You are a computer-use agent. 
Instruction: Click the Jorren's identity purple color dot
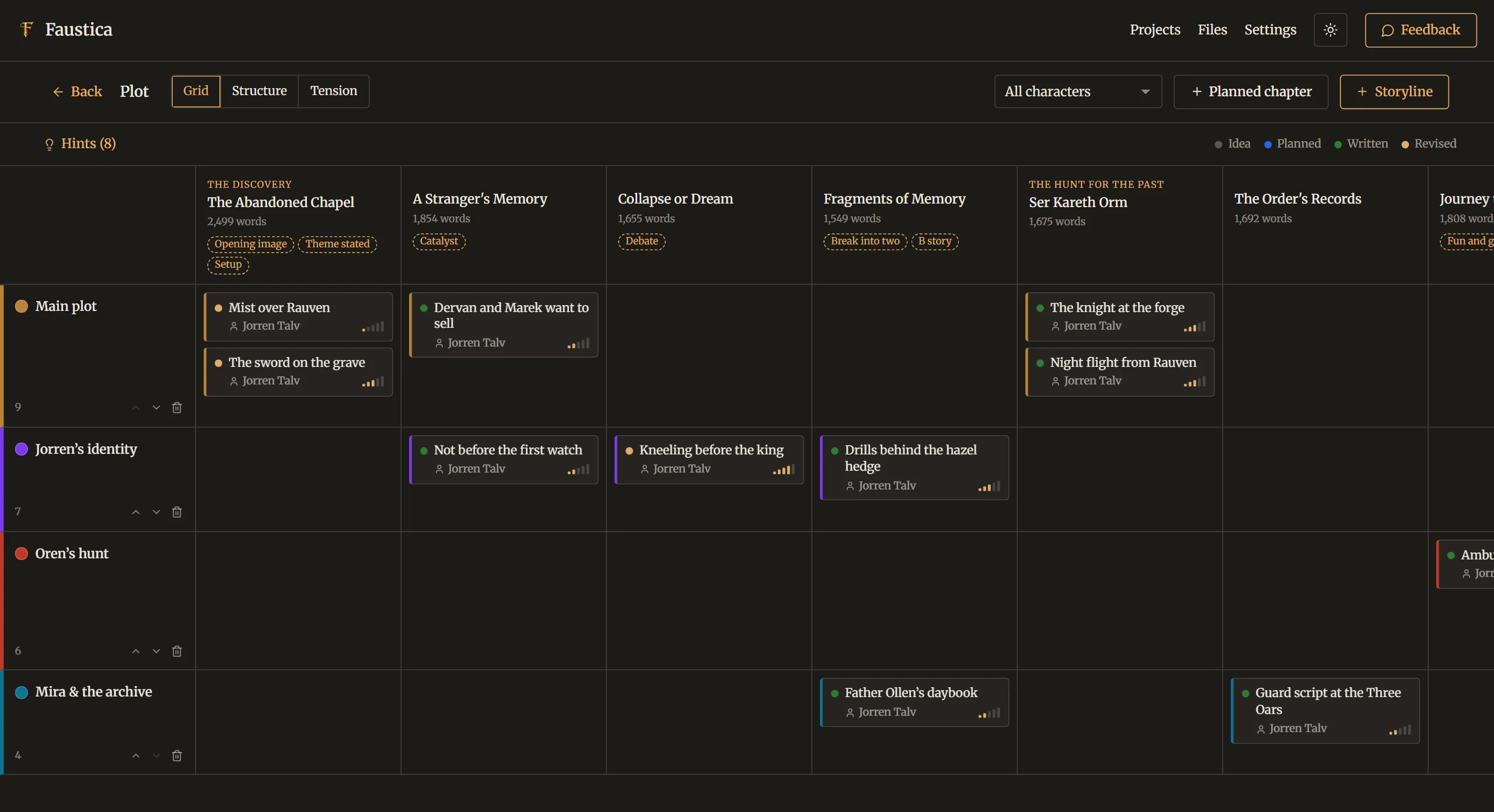click(22, 449)
